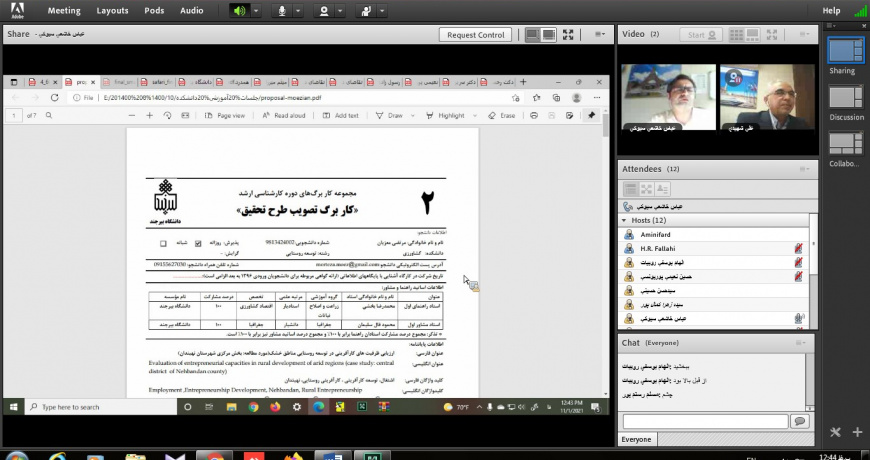Select scale-to-fit view in Share pod
The width and height of the screenshot is (870, 460).
(x=533, y=34)
